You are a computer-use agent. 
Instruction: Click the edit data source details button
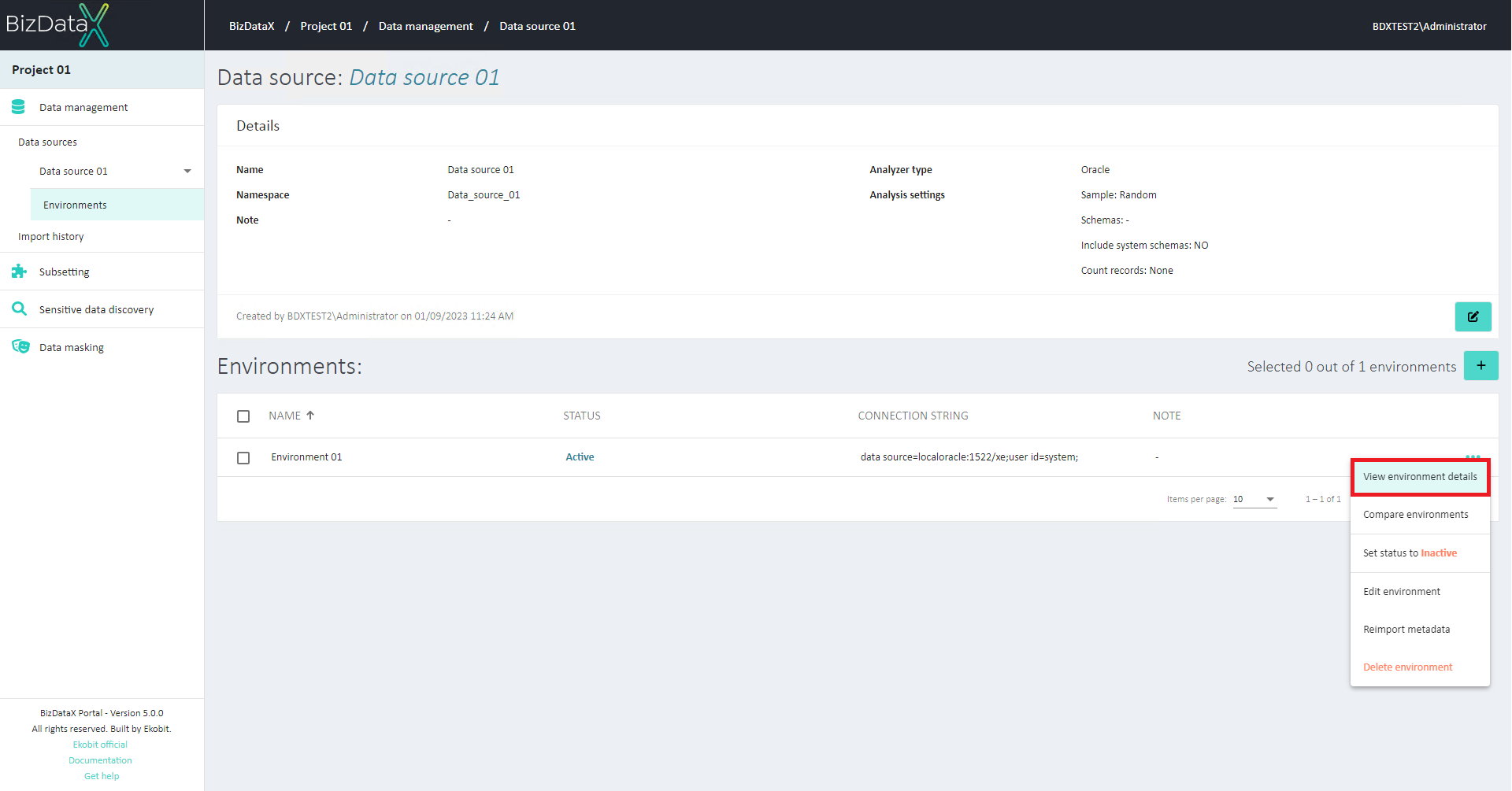1473,316
